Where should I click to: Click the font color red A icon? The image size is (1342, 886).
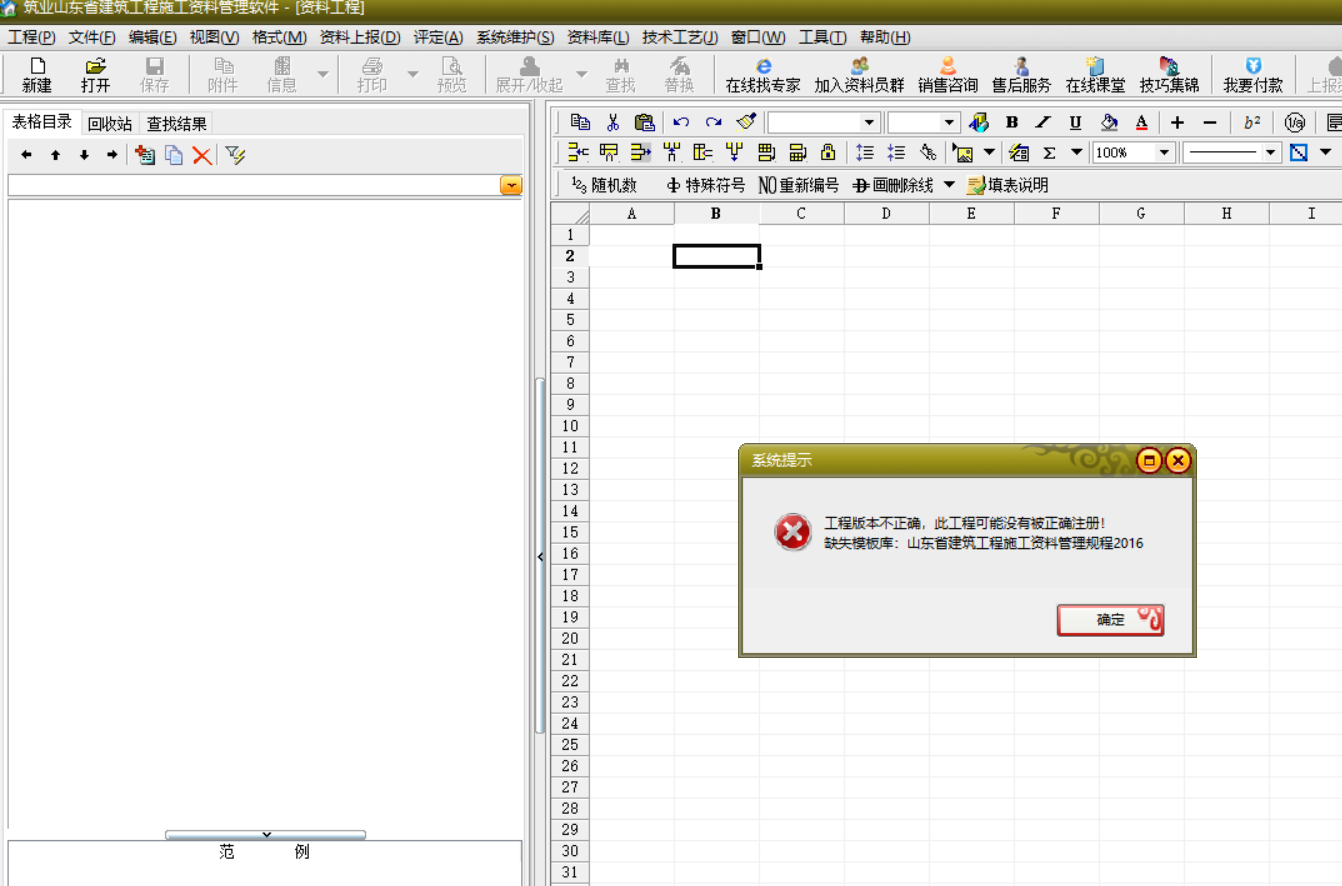1141,123
